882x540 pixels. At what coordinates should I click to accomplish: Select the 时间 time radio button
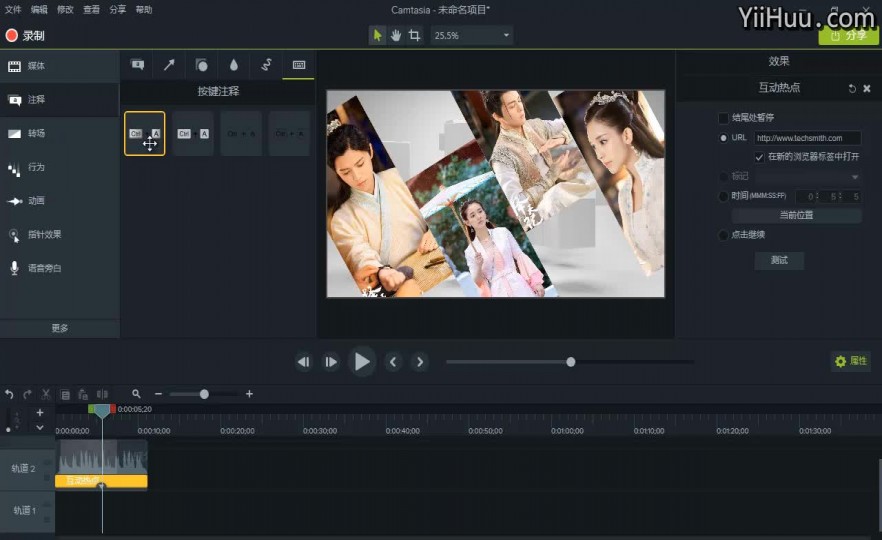[723, 196]
